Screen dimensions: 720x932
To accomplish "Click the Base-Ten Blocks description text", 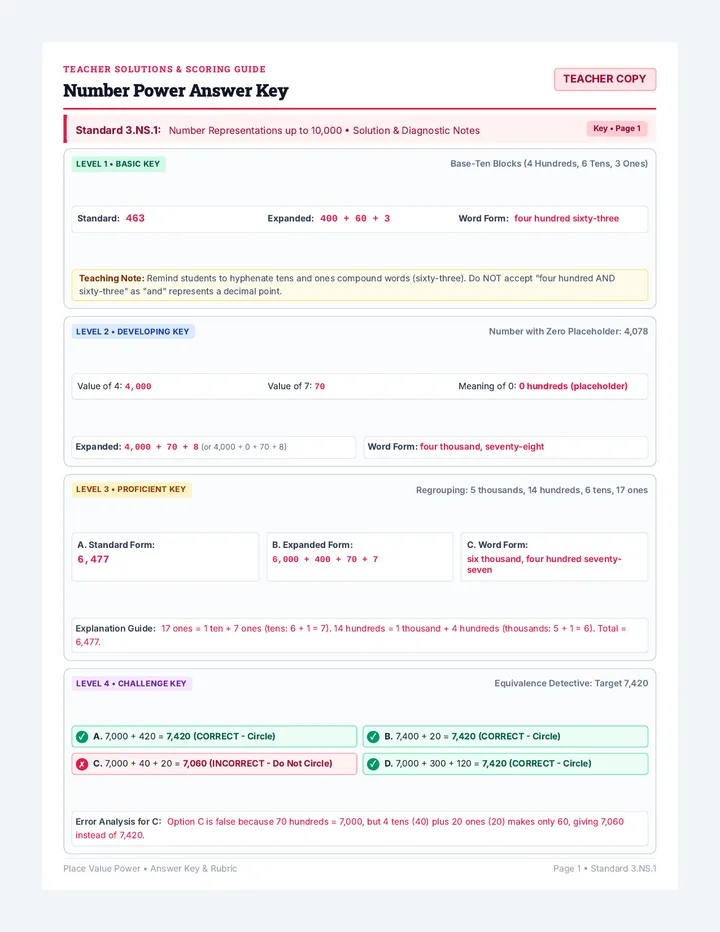I will pyautogui.click(x=549, y=163).
